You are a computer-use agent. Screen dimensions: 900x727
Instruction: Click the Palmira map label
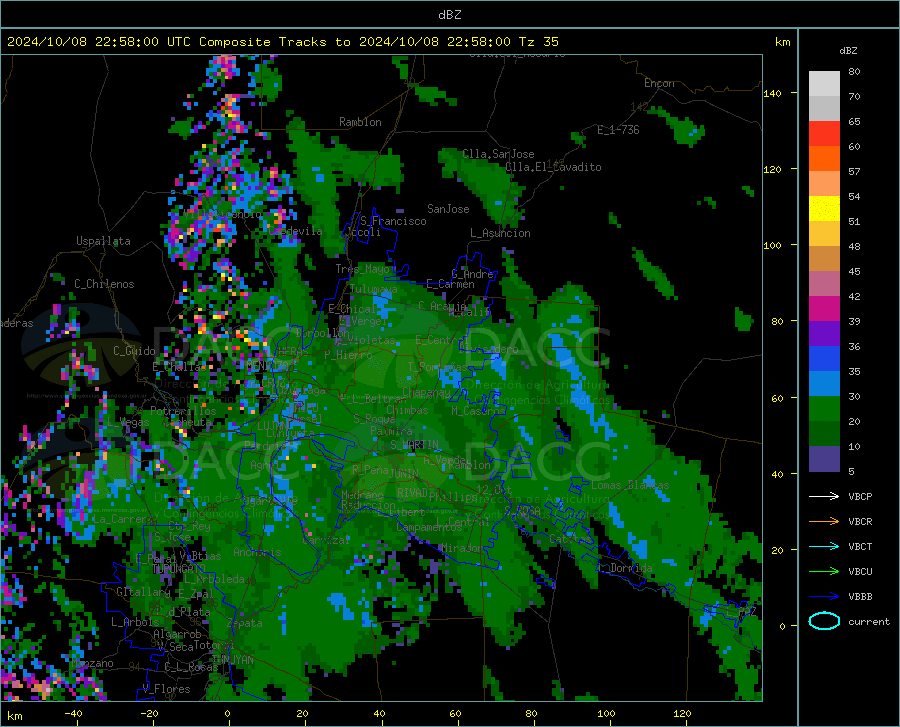click(391, 431)
